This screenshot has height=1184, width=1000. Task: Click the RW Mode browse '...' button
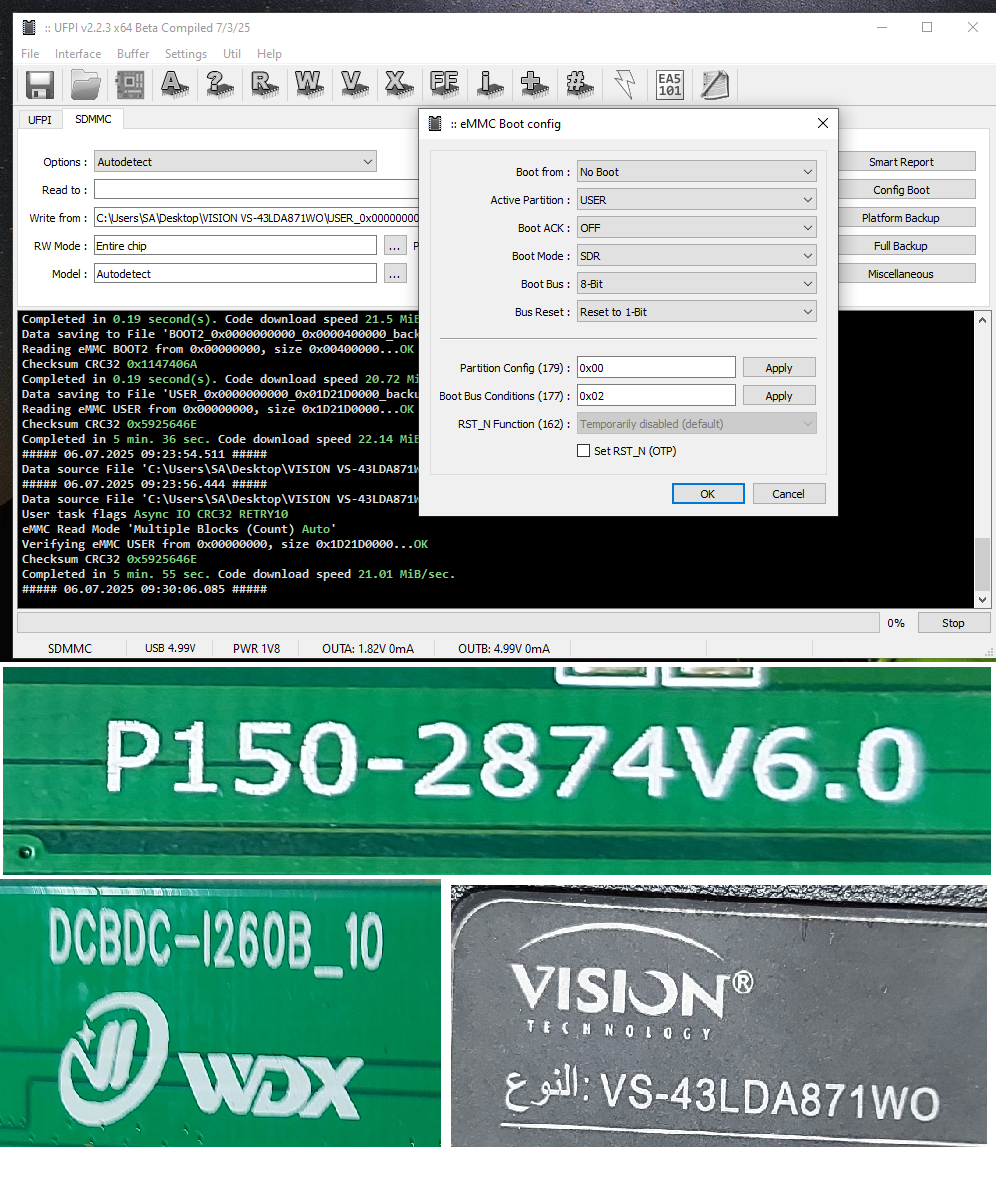(395, 245)
